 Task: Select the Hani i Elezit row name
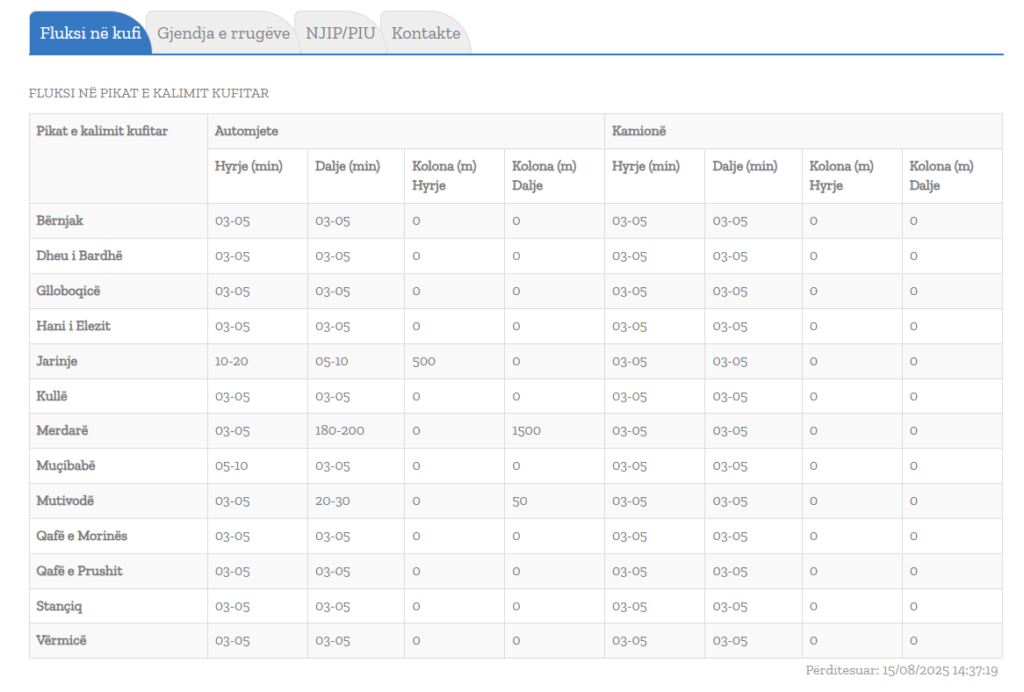coord(73,326)
